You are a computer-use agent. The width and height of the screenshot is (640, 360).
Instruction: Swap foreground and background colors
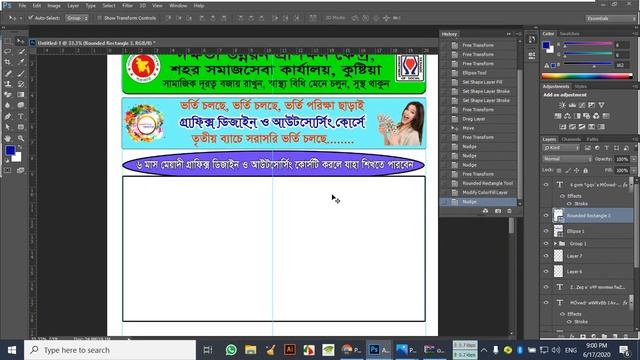click(x=19, y=147)
